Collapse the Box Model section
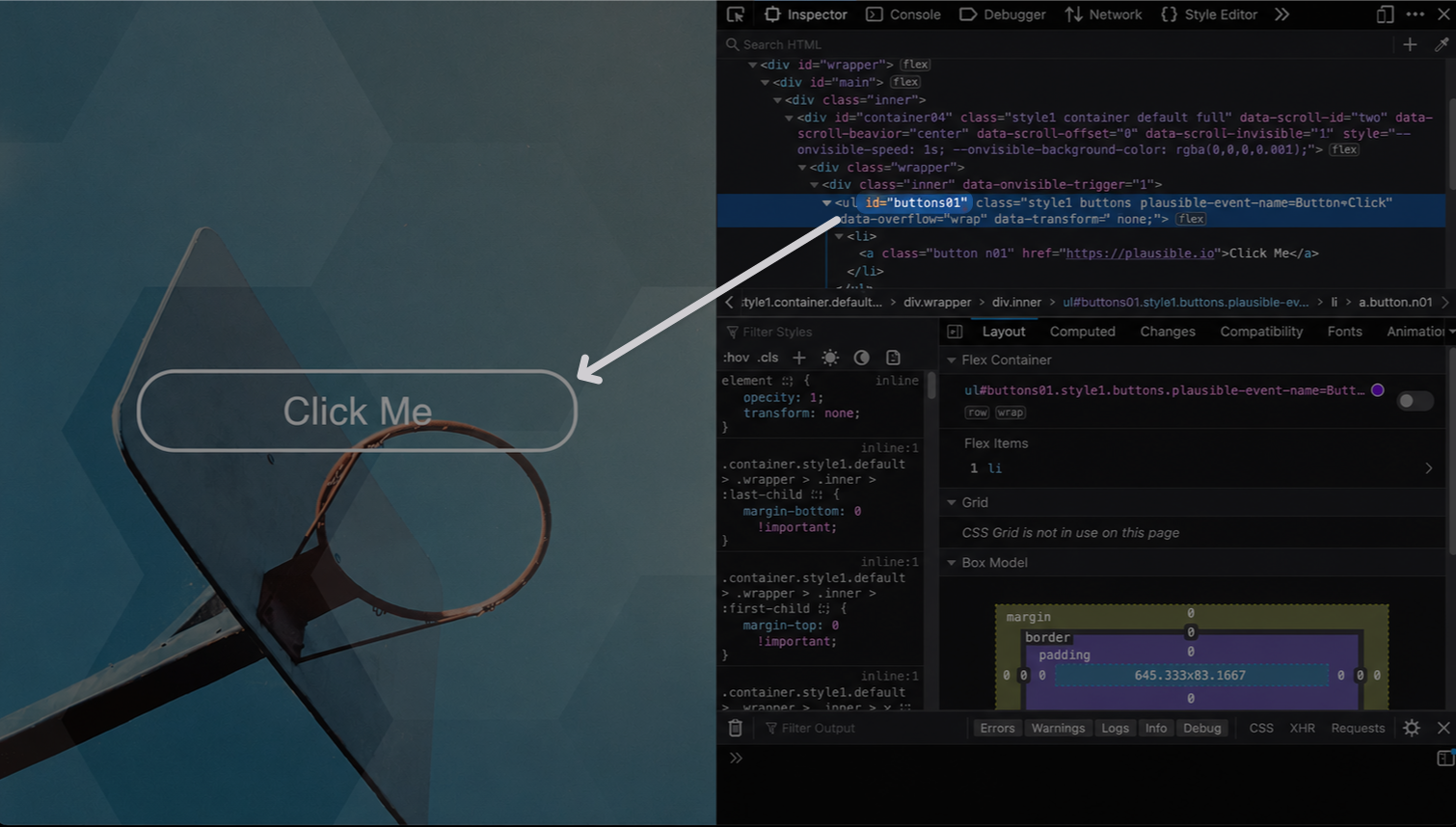The image size is (1456, 827). [952, 562]
